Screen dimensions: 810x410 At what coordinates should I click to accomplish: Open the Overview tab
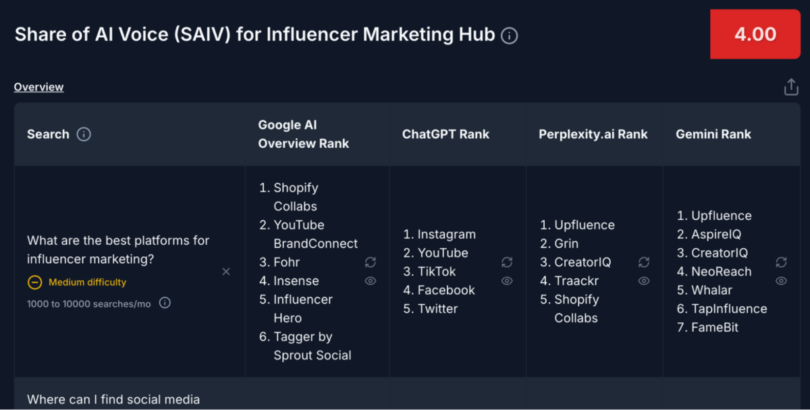tap(39, 87)
